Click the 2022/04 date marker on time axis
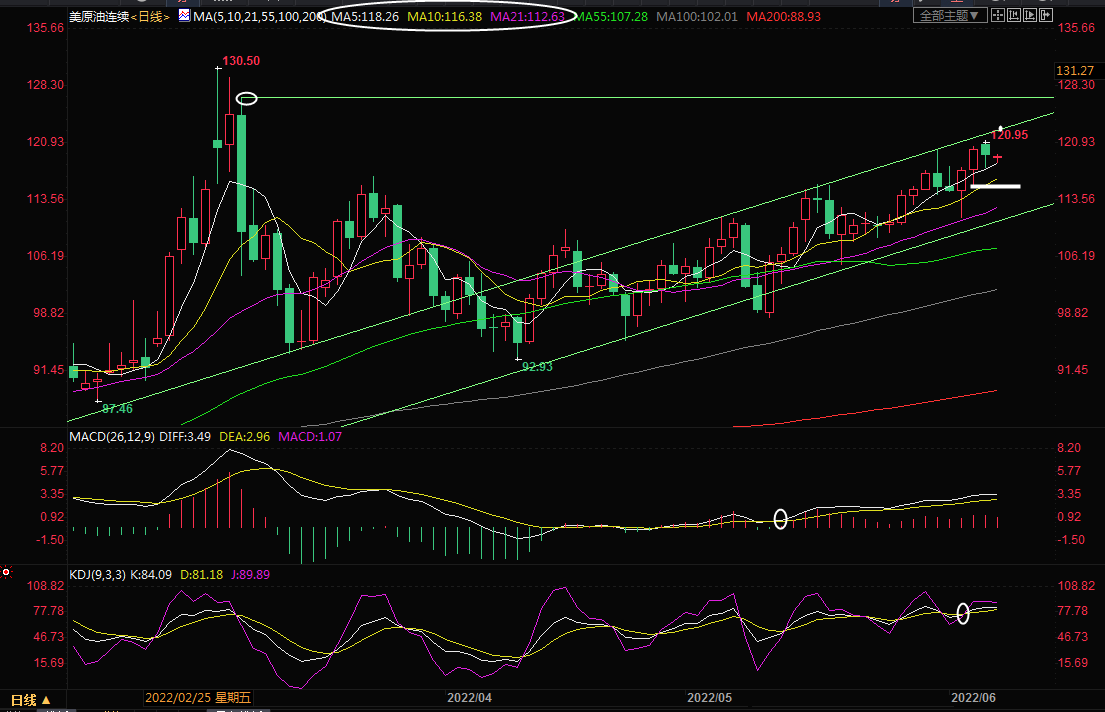Screen dimensions: 1105x712 [469, 695]
